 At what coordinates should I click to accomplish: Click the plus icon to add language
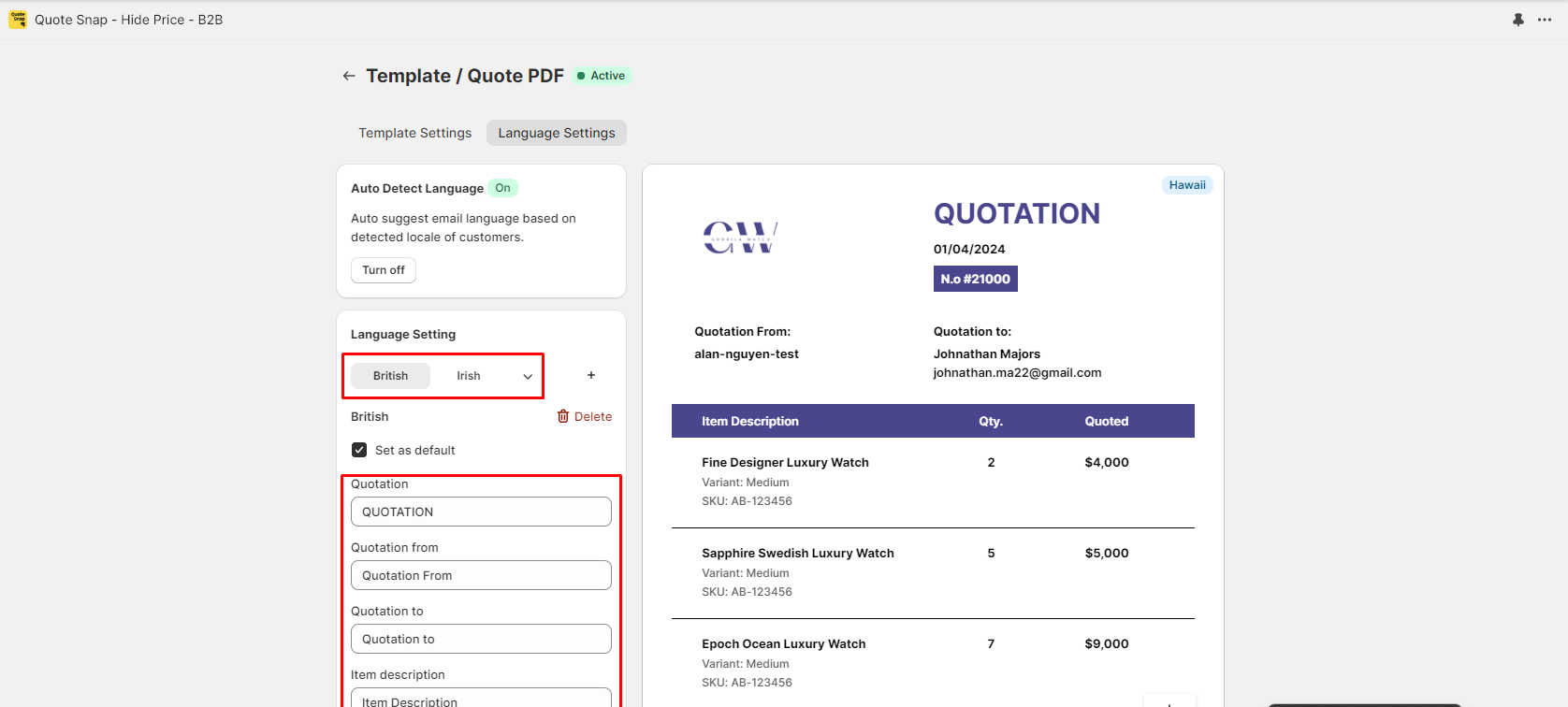coord(591,375)
